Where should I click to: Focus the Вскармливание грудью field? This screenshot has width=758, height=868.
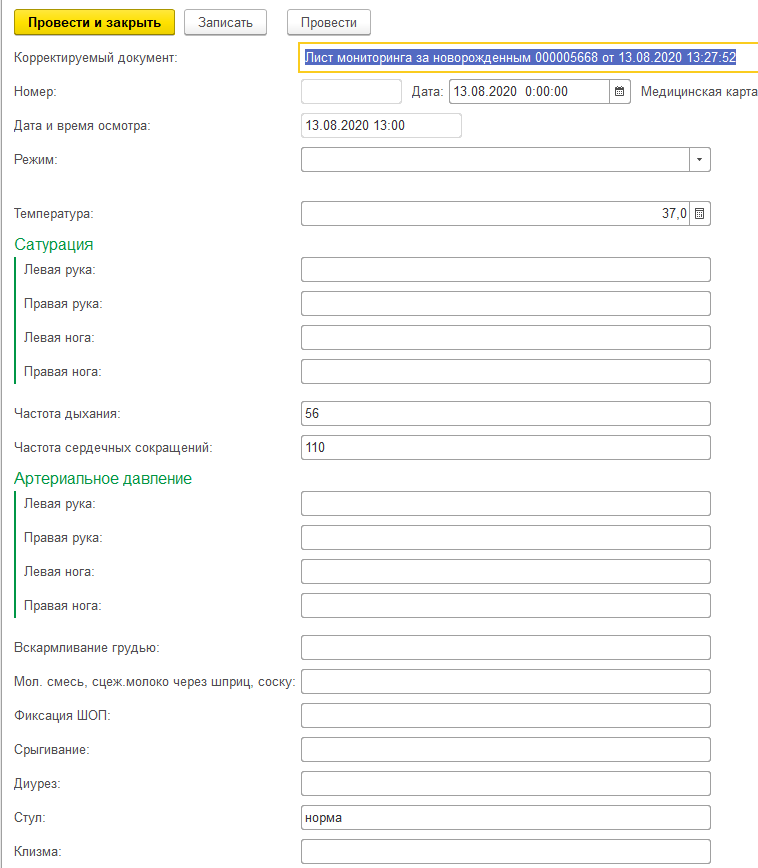(505, 648)
